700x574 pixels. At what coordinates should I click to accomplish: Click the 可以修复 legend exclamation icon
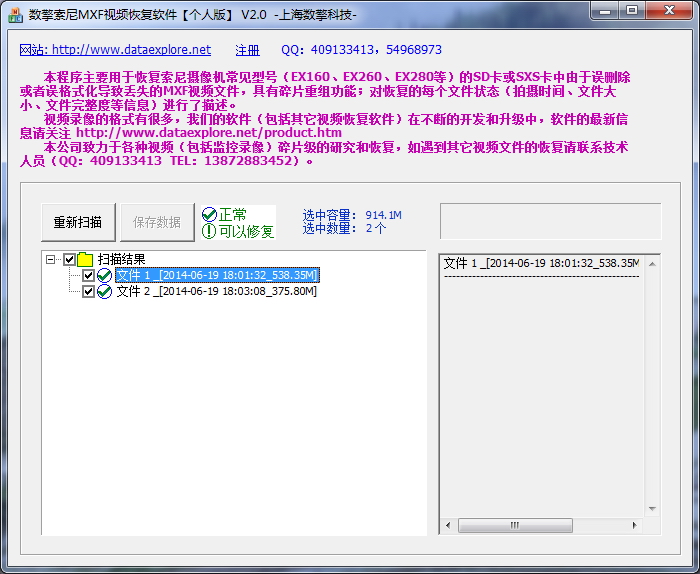(209, 231)
